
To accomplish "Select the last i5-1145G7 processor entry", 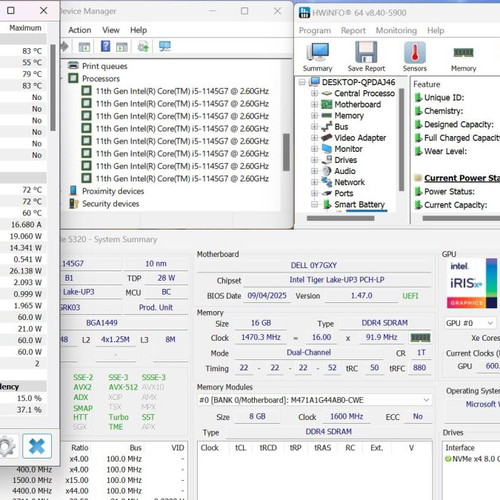I will (x=182, y=179).
